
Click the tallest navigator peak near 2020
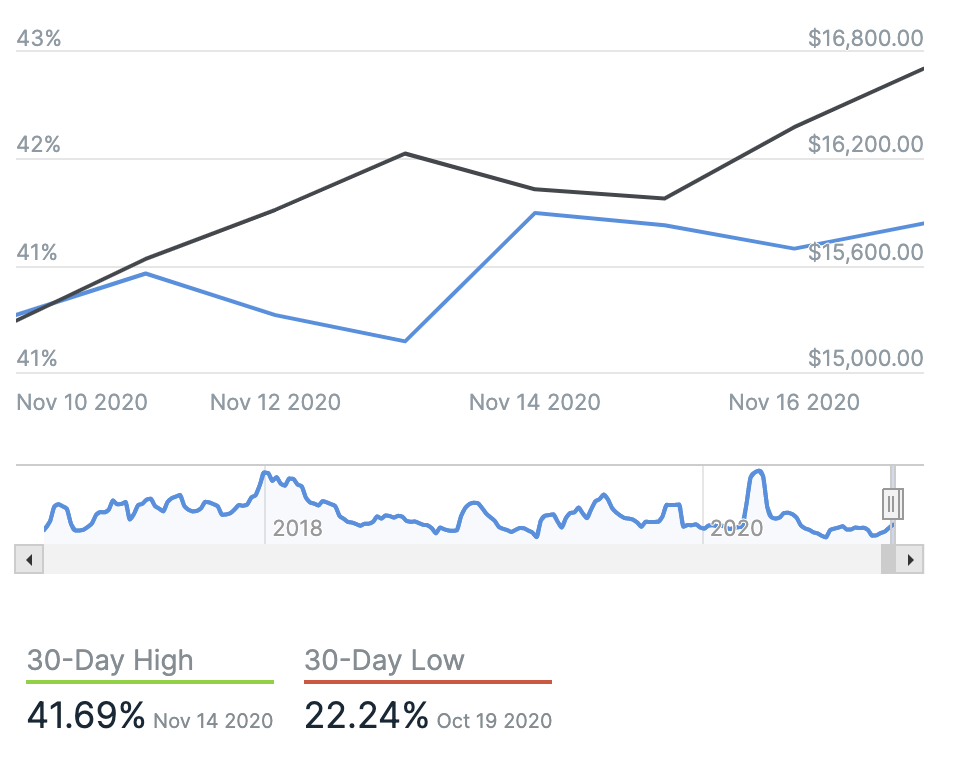point(757,471)
